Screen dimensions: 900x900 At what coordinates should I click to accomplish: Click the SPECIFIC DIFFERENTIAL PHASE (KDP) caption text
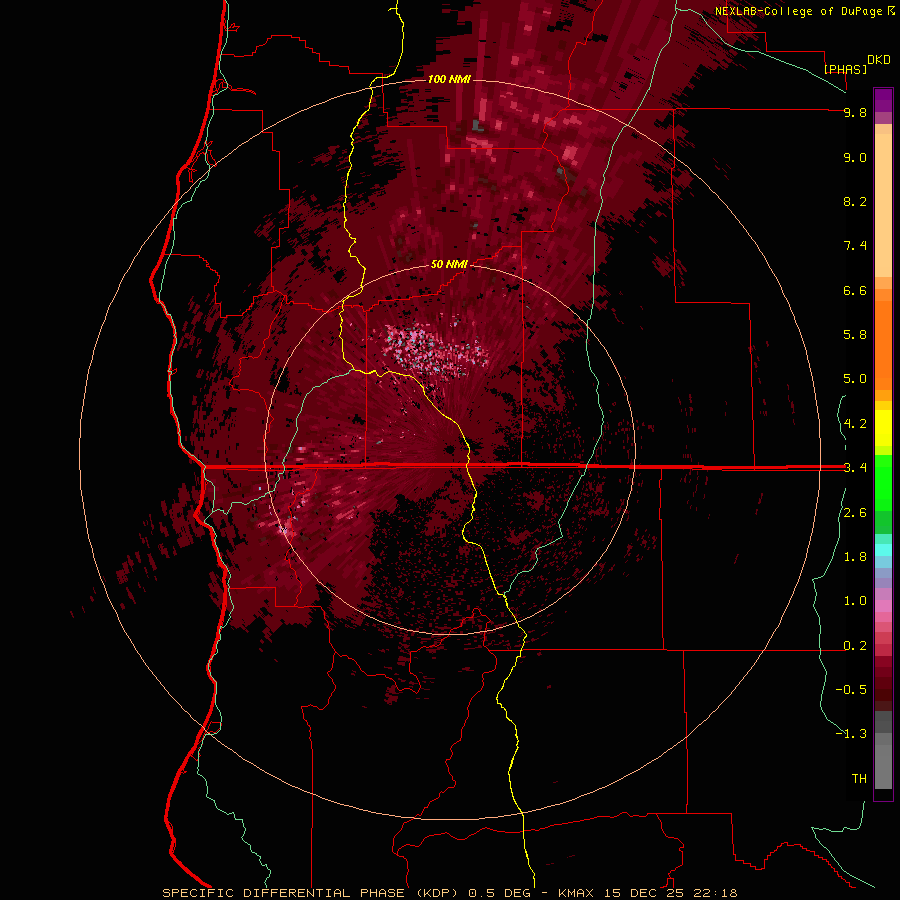point(312,893)
